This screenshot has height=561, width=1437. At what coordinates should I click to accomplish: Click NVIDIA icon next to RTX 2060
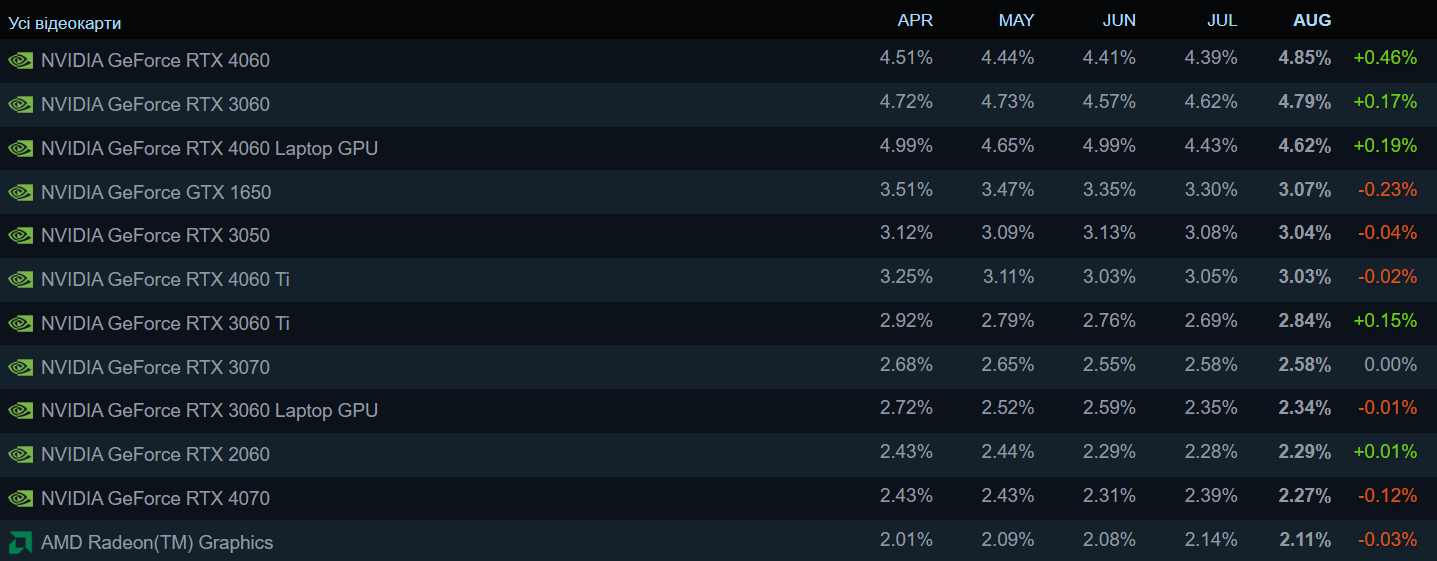[20, 454]
